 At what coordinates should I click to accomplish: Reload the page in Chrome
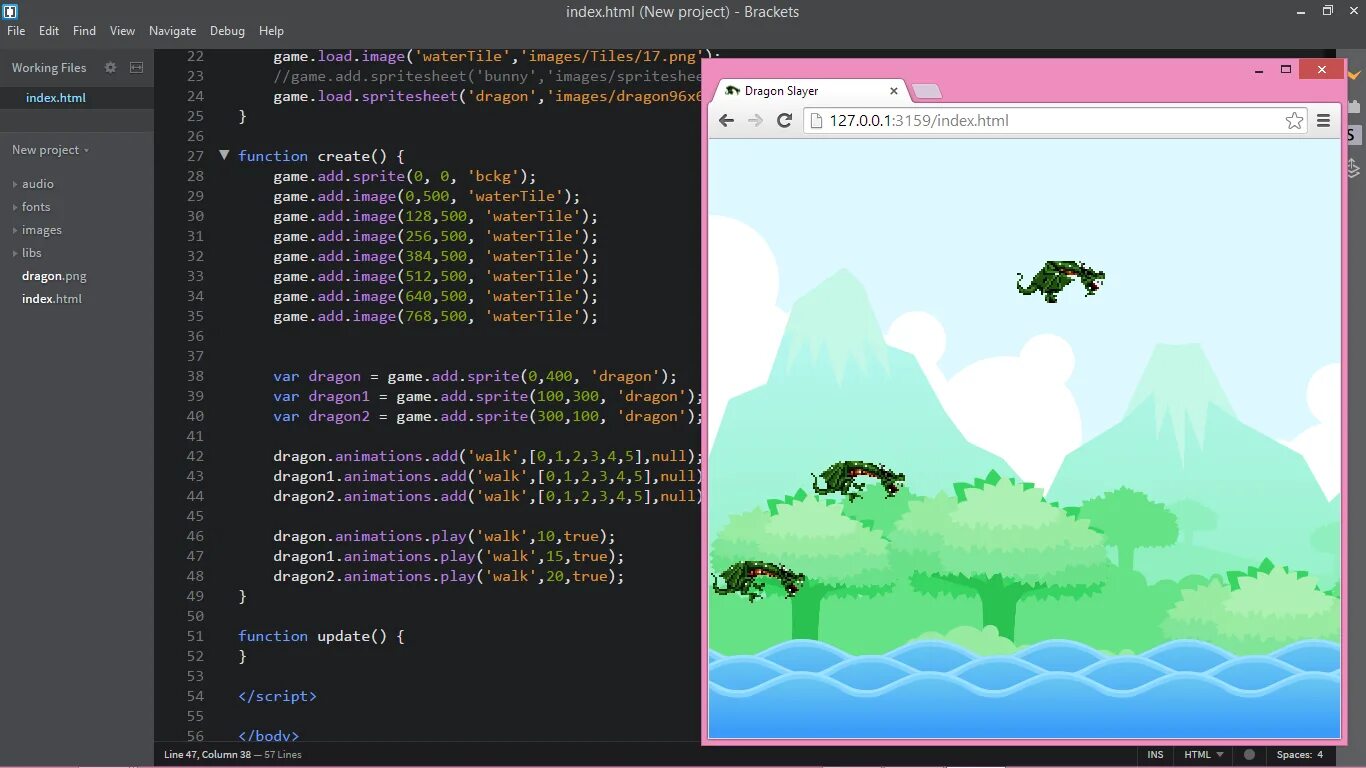click(x=785, y=121)
